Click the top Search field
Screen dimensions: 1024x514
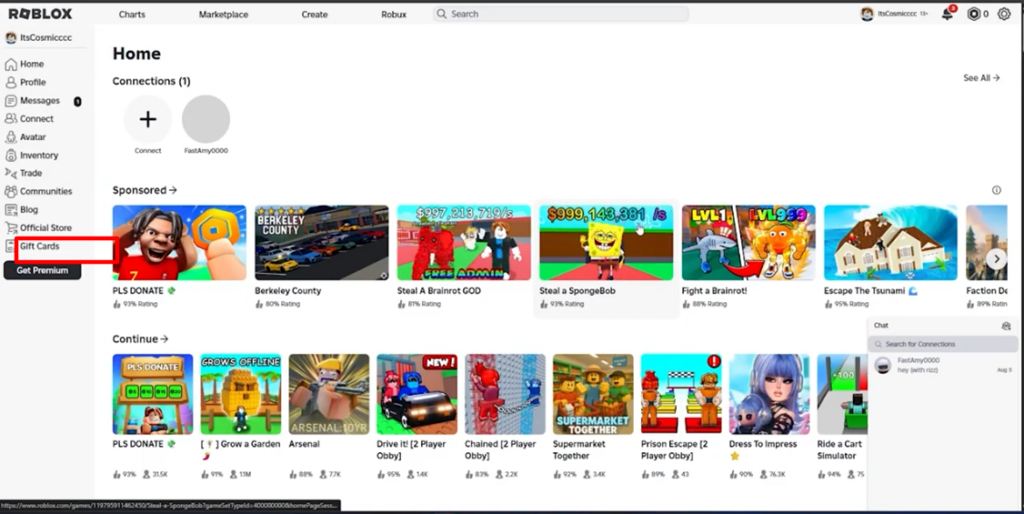pyautogui.click(x=561, y=14)
